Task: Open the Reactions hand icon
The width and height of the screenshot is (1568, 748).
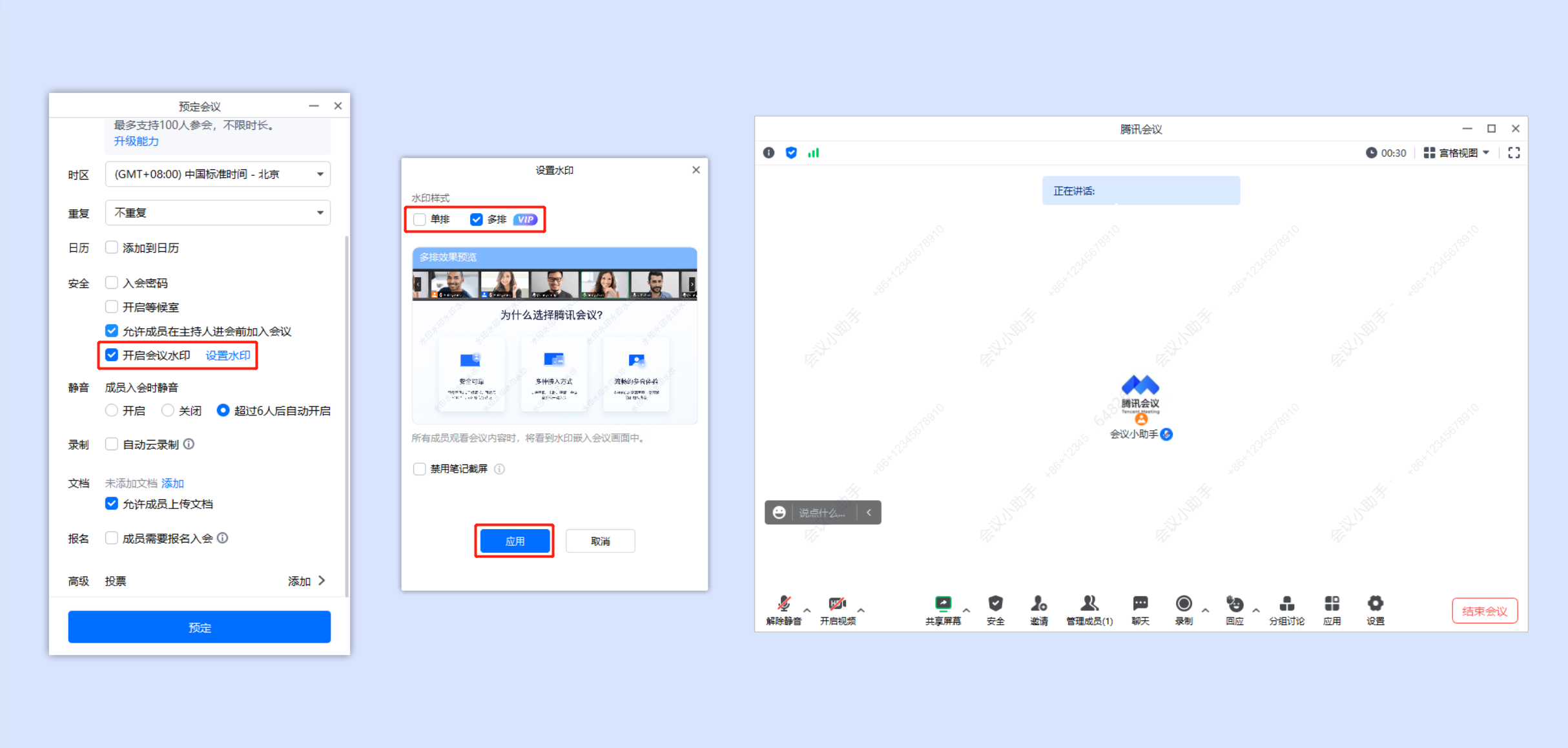Action: 1234,603
